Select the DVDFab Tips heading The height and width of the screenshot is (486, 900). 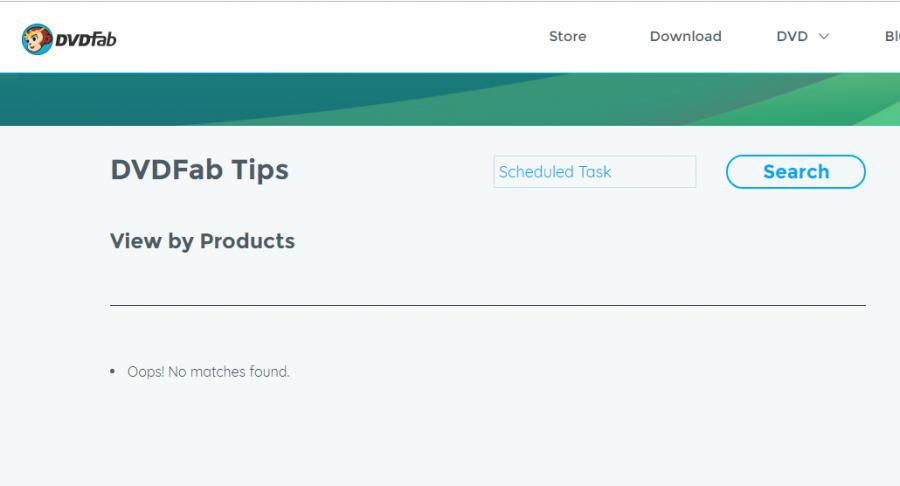click(x=199, y=170)
